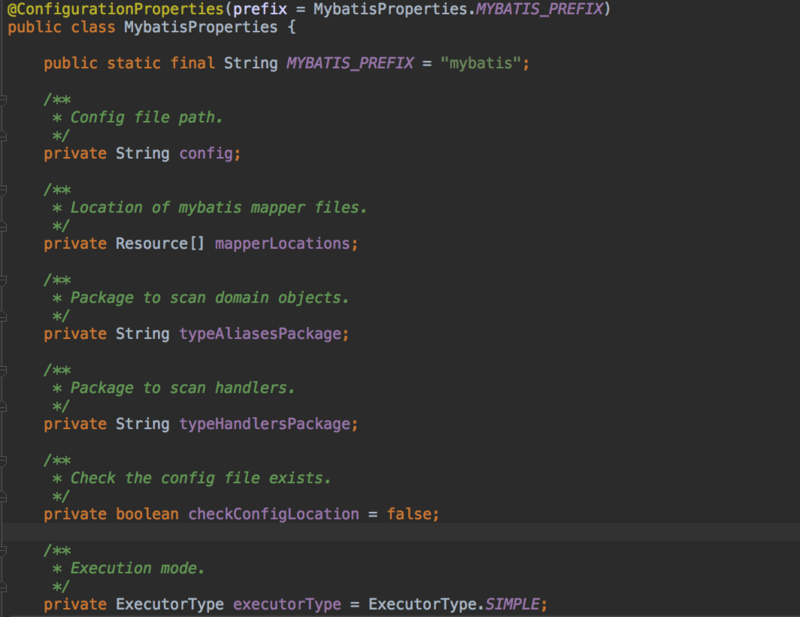
Task: Select the 'mapperLocations' field name
Action: pos(282,244)
